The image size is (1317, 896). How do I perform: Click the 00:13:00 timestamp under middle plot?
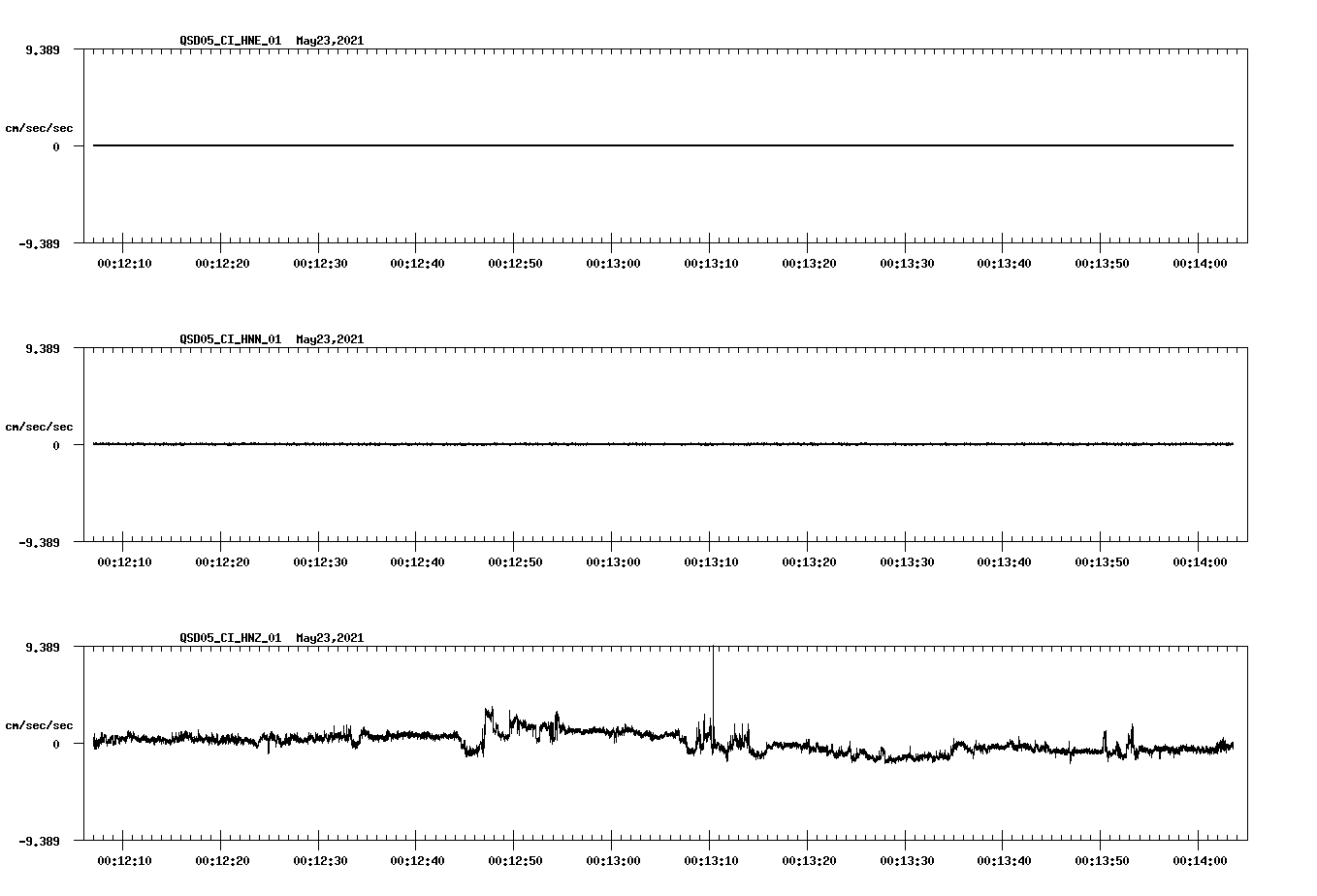[614, 560]
